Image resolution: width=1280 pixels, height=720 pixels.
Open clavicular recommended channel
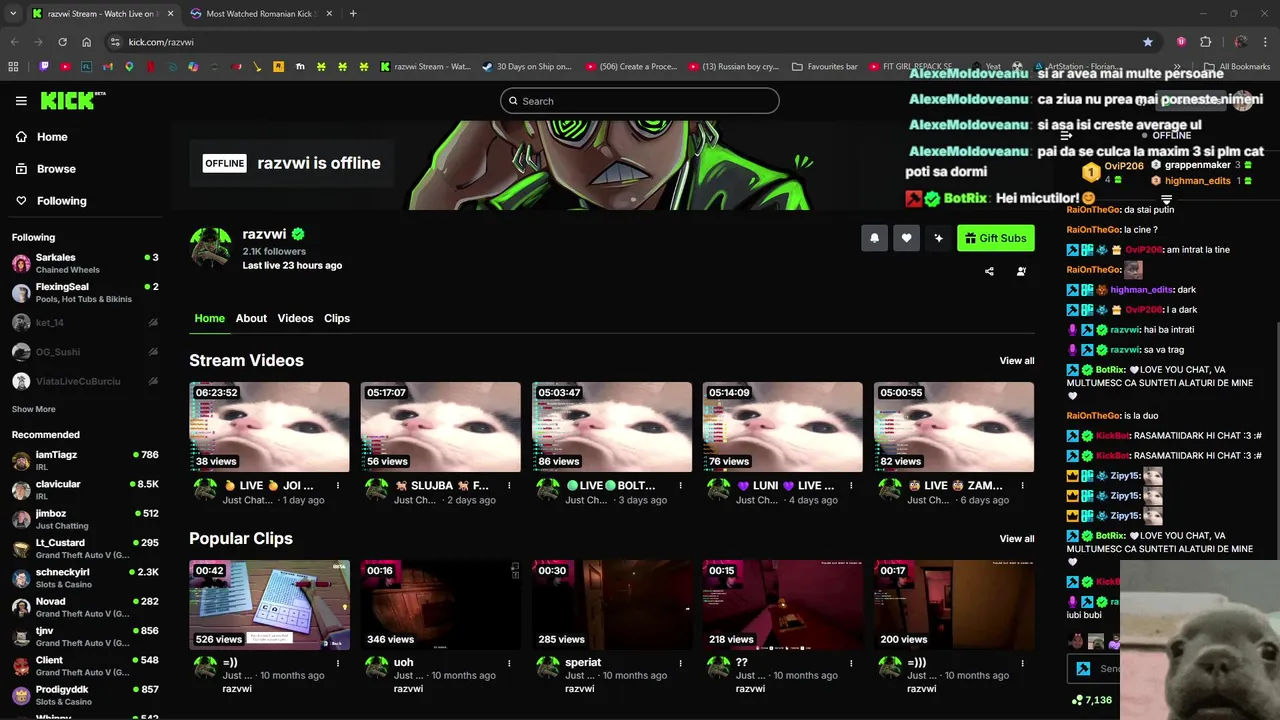click(x=85, y=490)
